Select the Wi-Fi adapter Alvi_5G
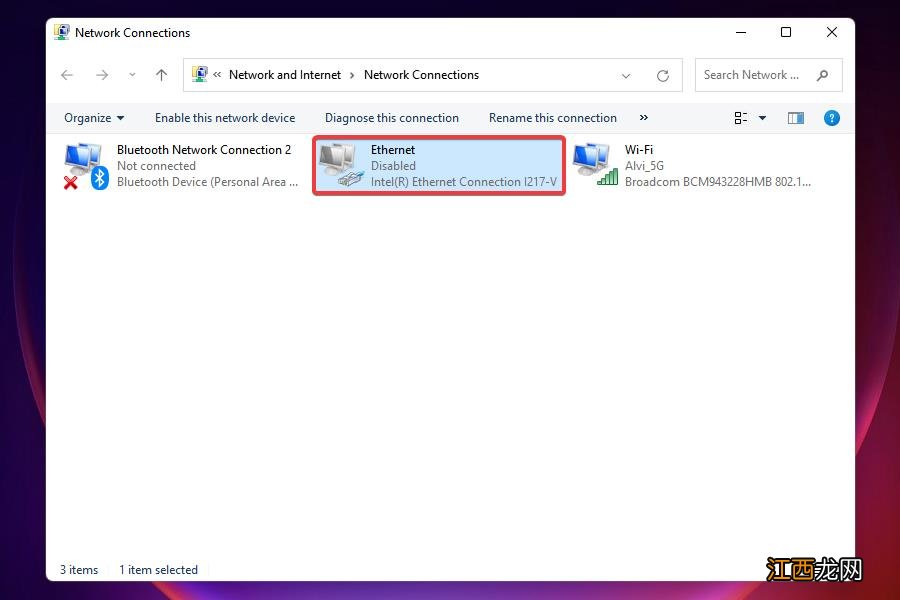The image size is (900, 600). point(692,166)
